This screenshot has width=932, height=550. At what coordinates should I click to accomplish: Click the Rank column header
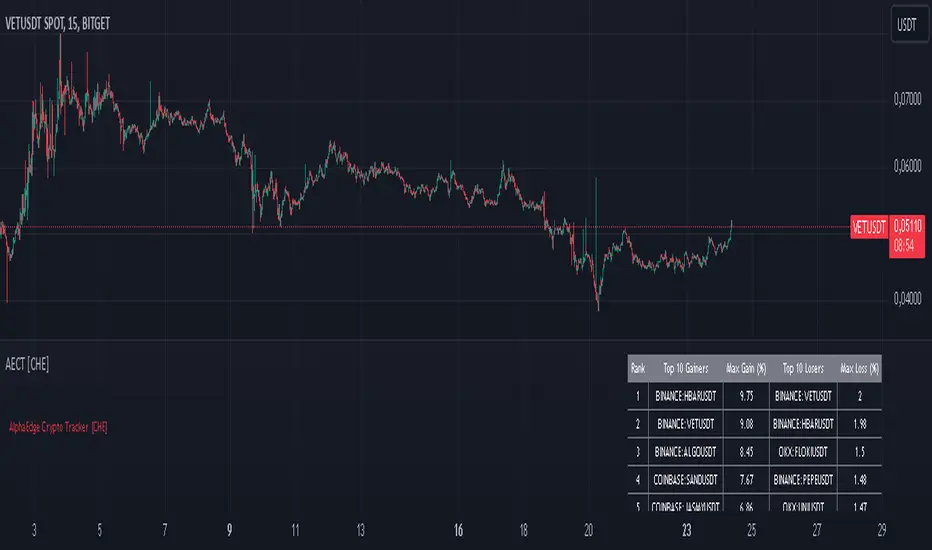[638, 369]
